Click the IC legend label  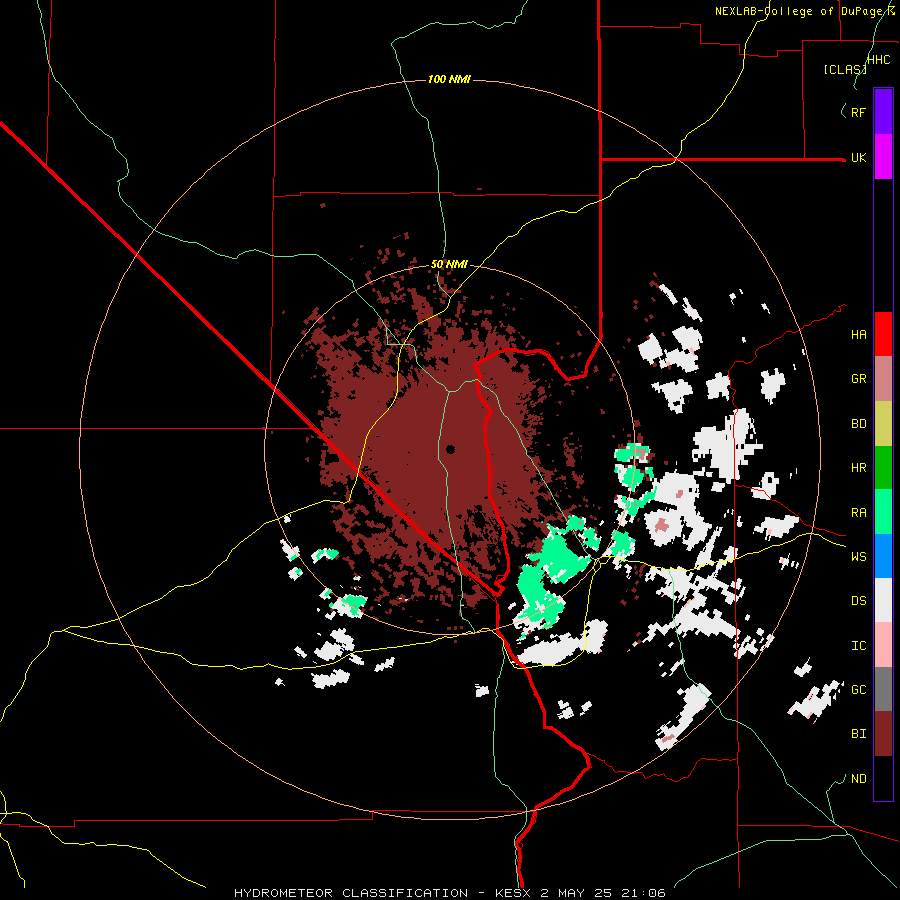[x=858, y=646]
